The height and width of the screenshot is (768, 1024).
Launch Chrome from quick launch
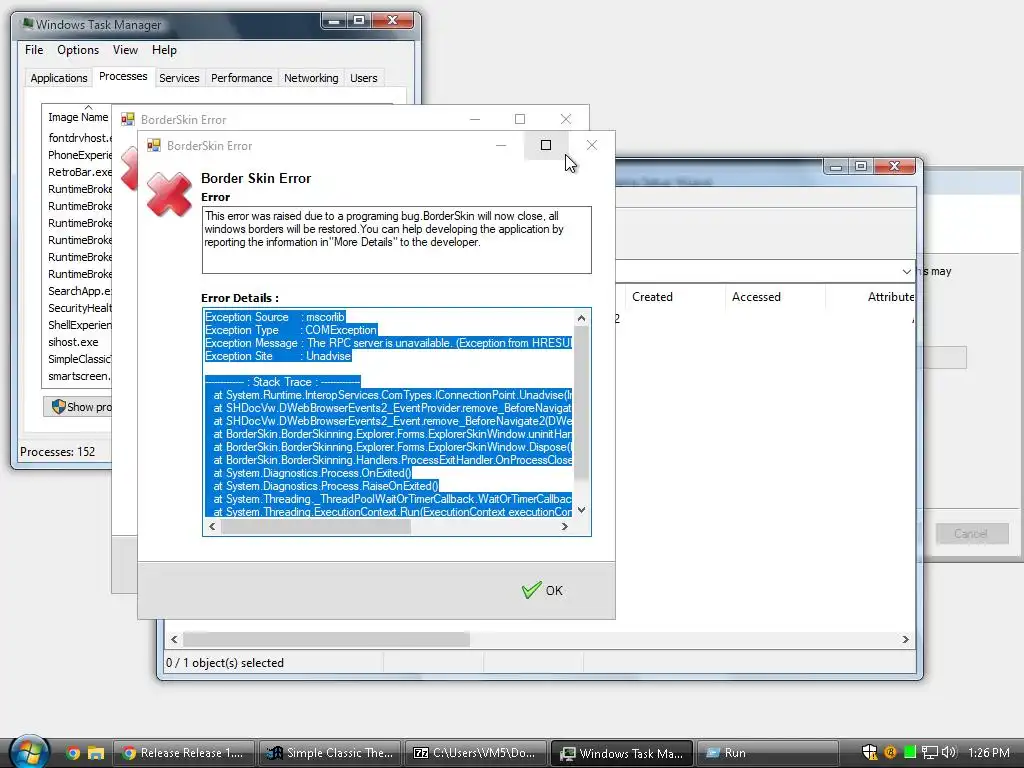coord(72,753)
